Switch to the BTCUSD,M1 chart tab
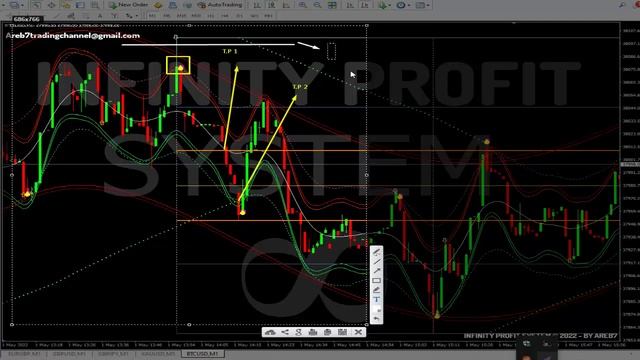 coord(202,353)
